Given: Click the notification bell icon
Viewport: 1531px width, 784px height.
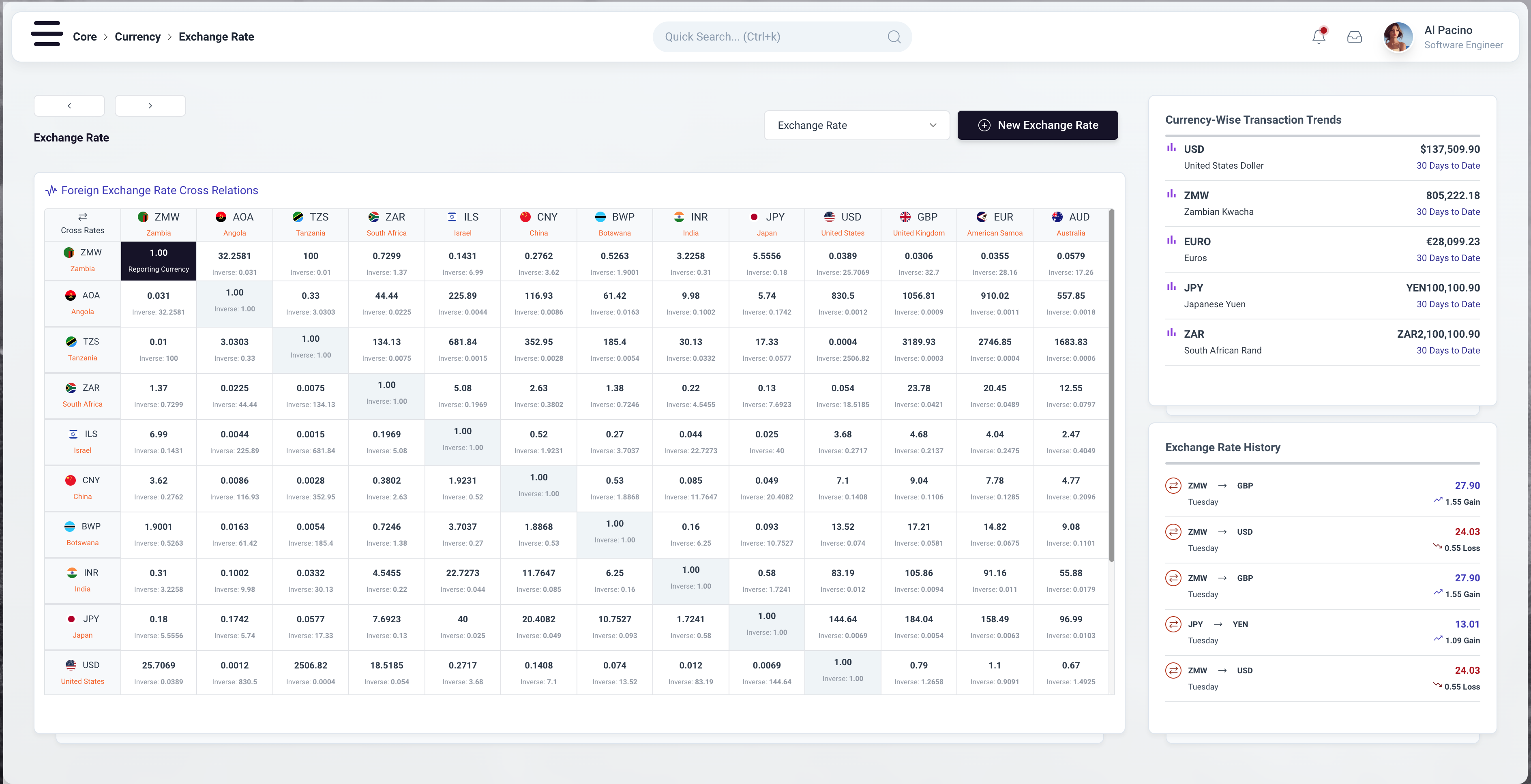Looking at the screenshot, I should (1319, 37).
